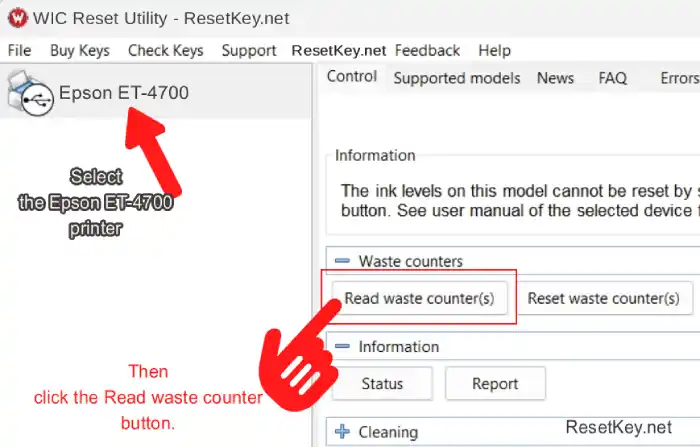Click the Reset waste counter(s) button
Screen dimensions: 700x447
pos(604,298)
